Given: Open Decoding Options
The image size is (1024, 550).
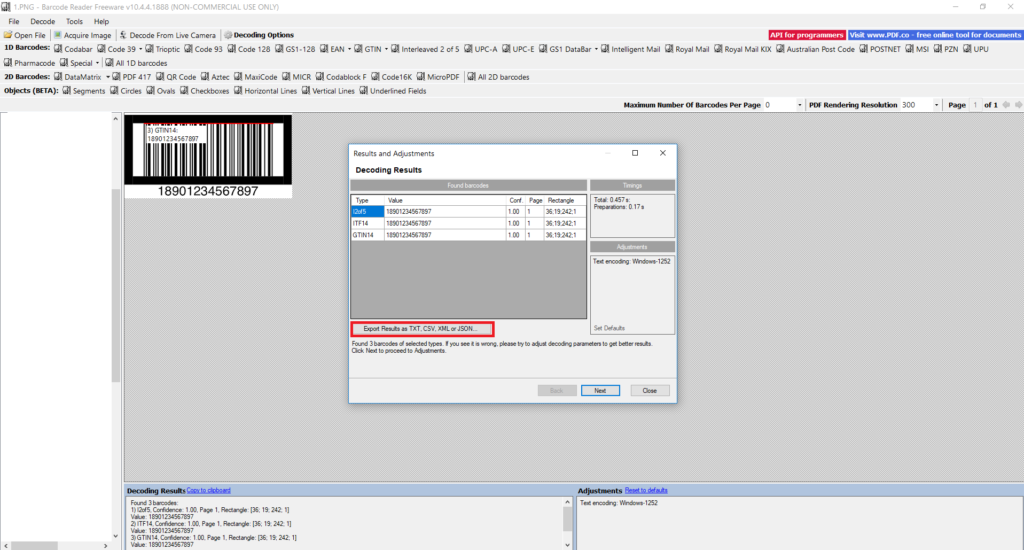Looking at the screenshot, I should [259, 35].
